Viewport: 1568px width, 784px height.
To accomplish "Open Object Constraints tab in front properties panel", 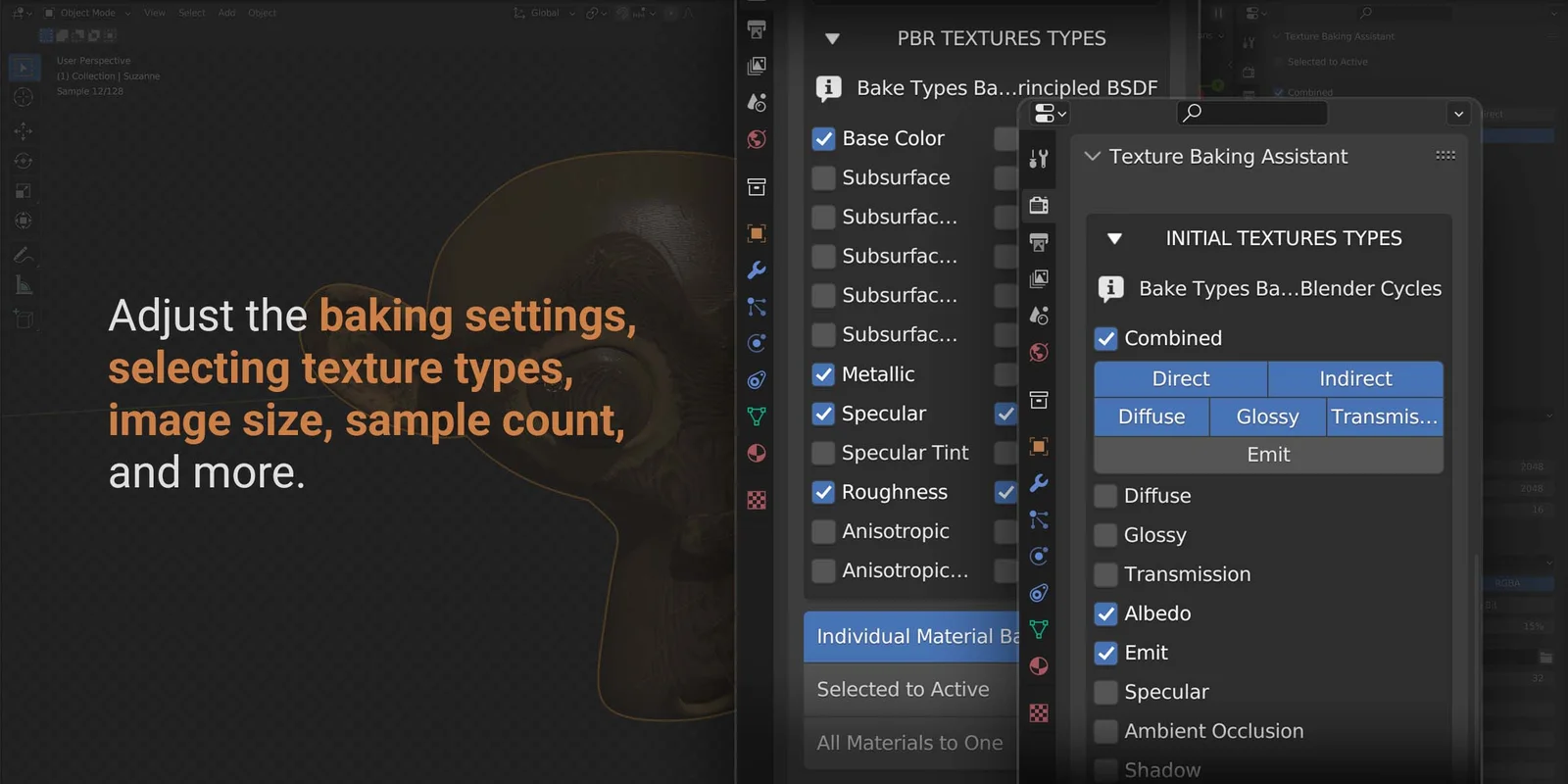I will tap(1039, 593).
